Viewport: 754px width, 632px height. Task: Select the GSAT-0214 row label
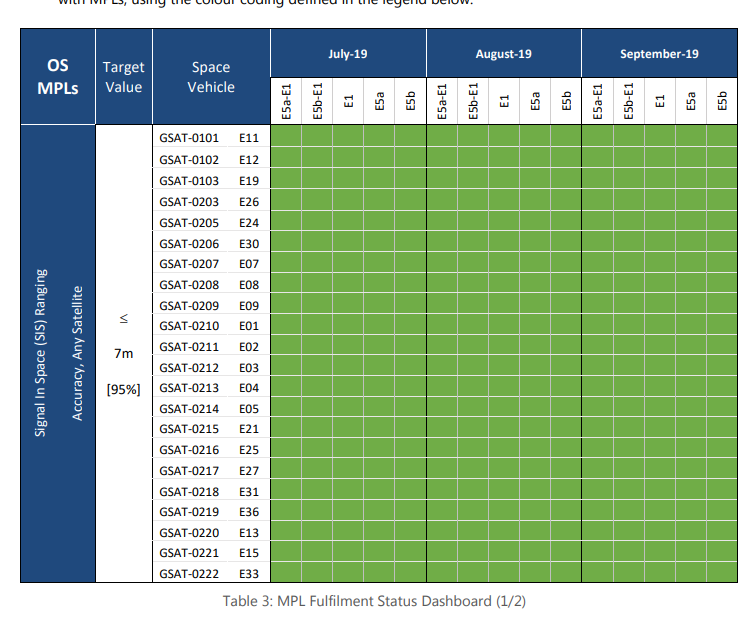tap(189, 409)
